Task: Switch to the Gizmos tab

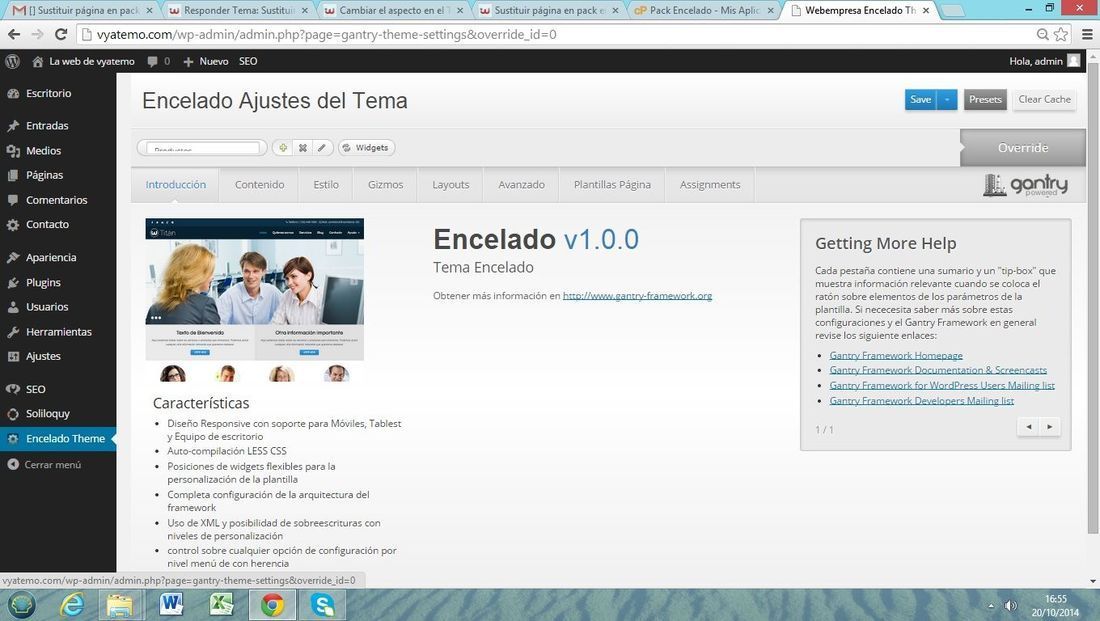Action: (385, 185)
